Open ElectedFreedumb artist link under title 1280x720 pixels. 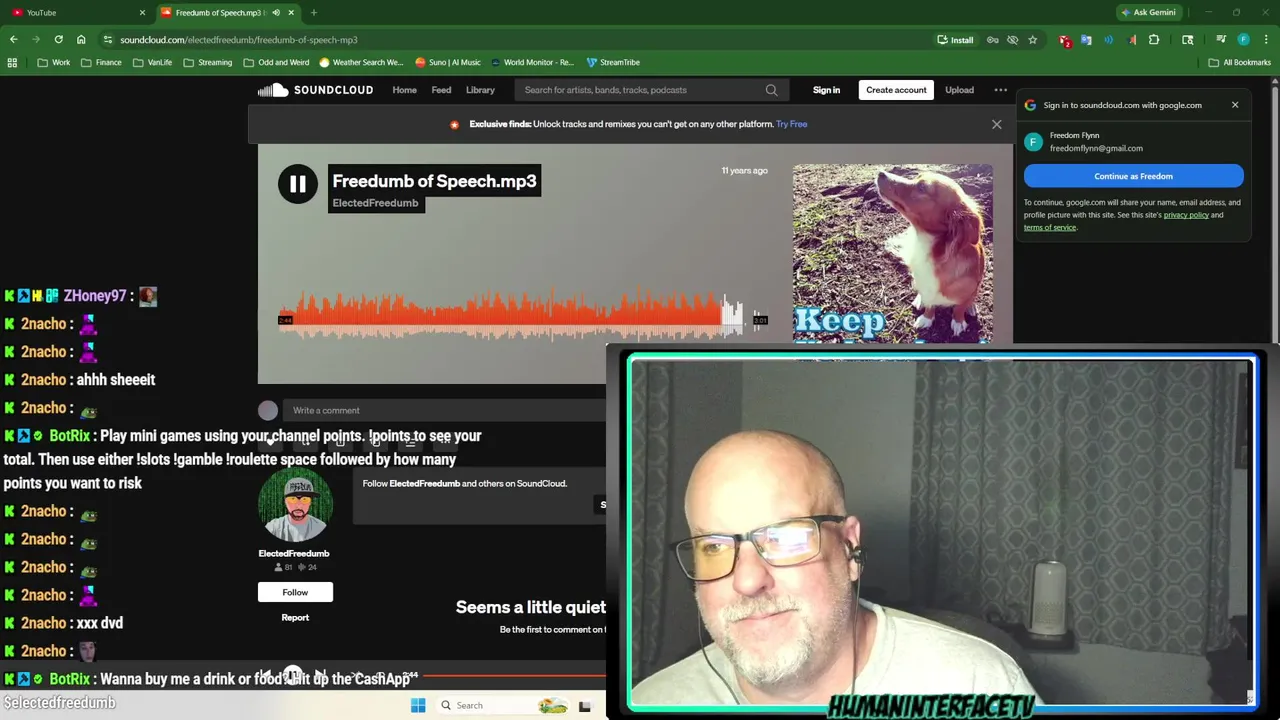pyautogui.click(x=375, y=203)
